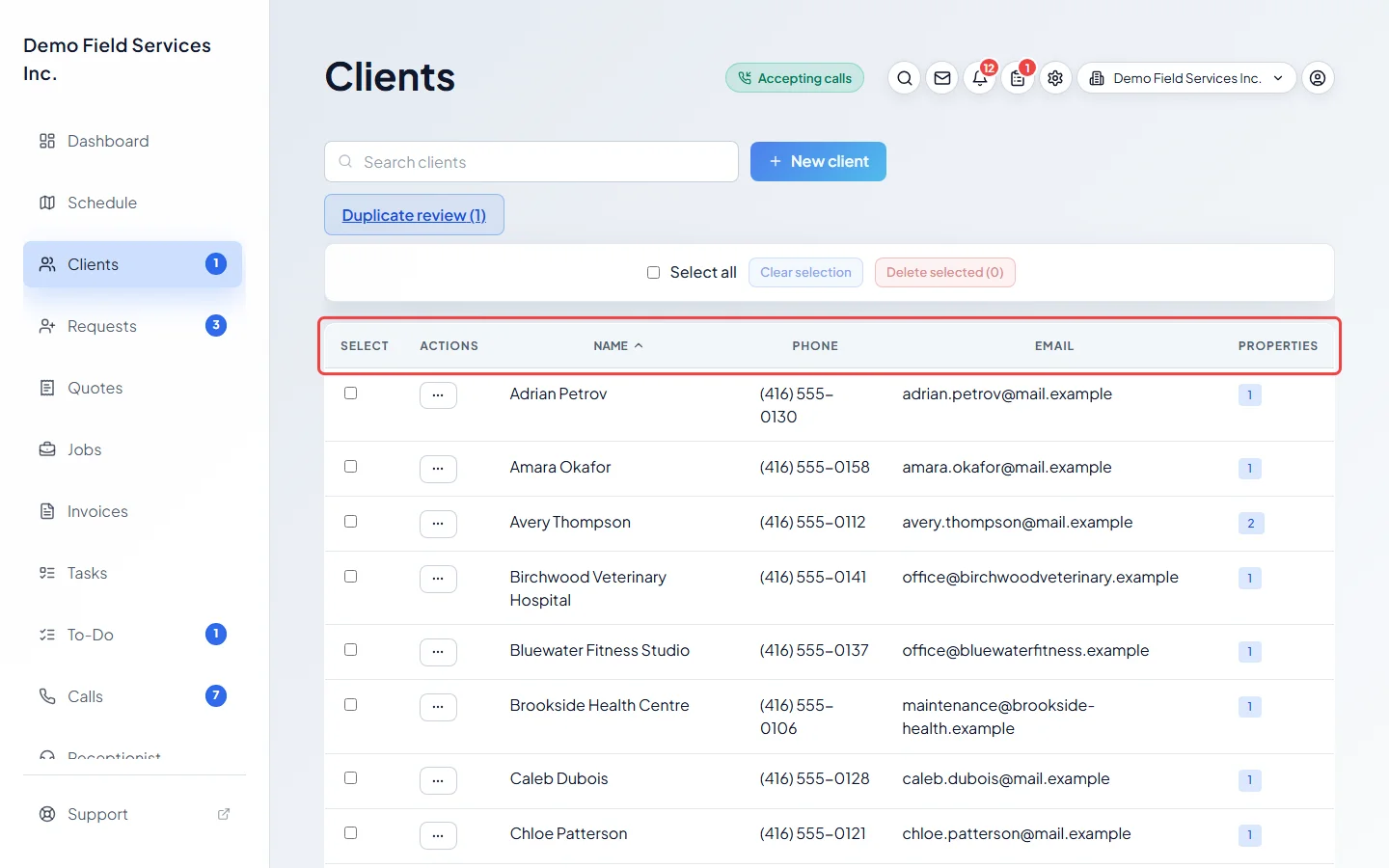Navigate to Quotes in the sidebar
The image size is (1389, 868).
coord(133,388)
